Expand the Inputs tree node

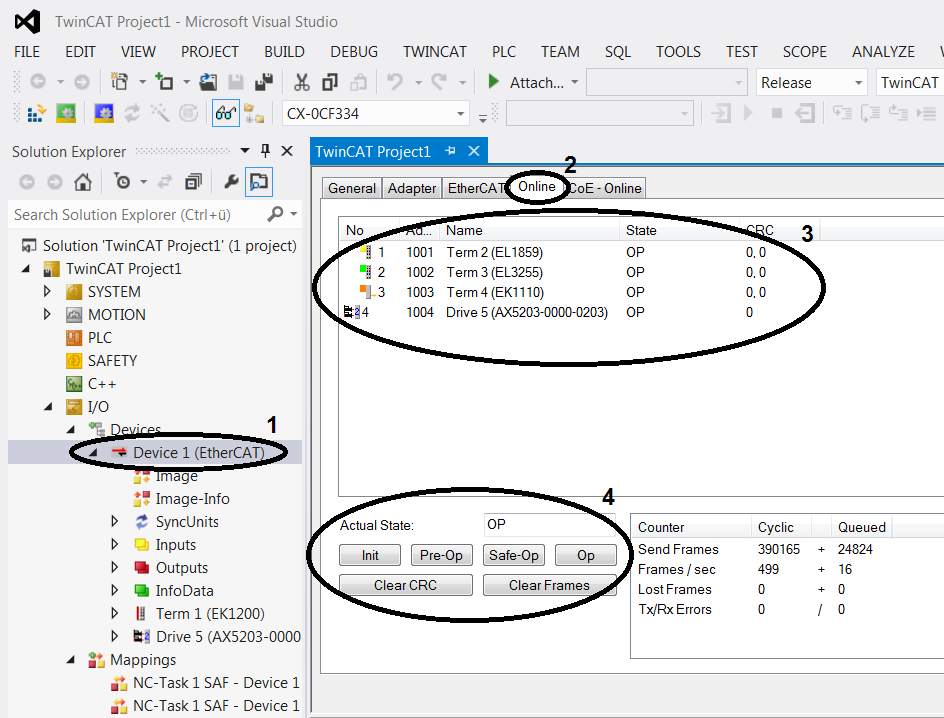pos(114,544)
